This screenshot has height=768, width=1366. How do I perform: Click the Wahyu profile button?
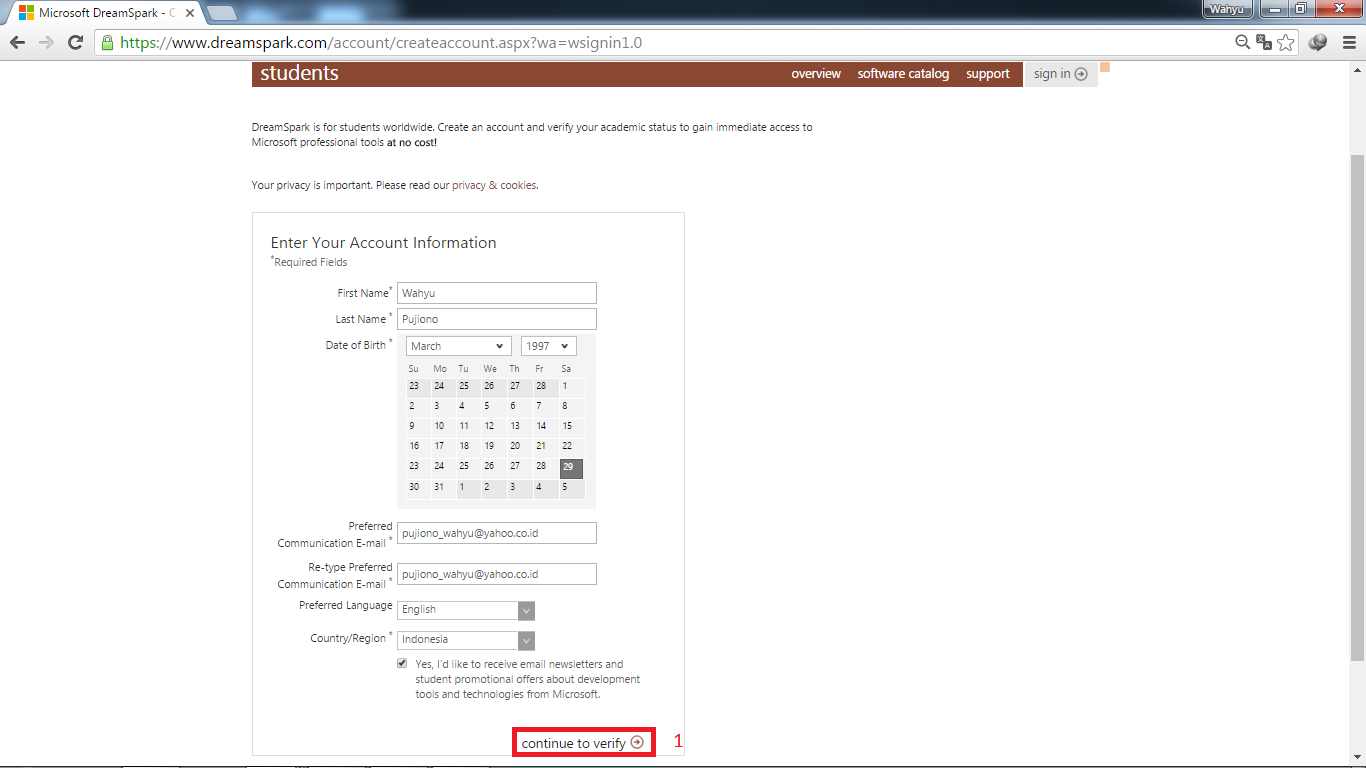[x=1227, y=9]
